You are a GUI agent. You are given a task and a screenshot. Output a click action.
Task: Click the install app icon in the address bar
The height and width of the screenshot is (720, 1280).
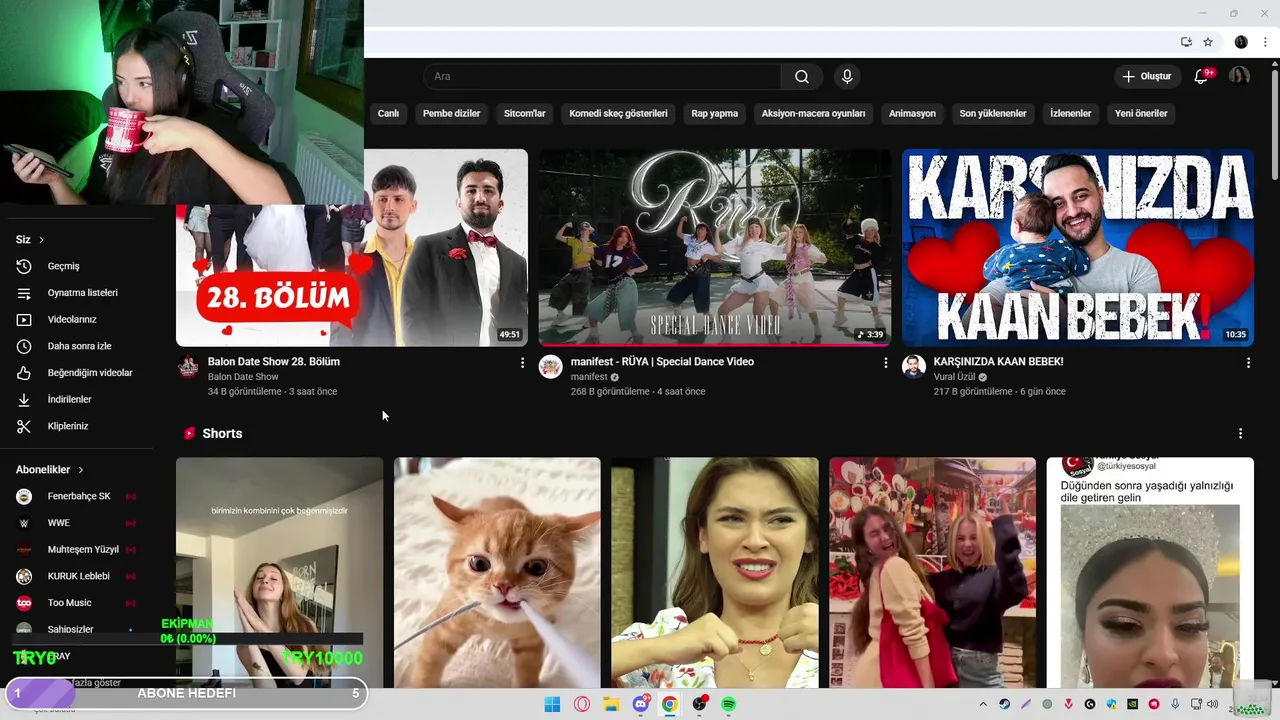1186,42
